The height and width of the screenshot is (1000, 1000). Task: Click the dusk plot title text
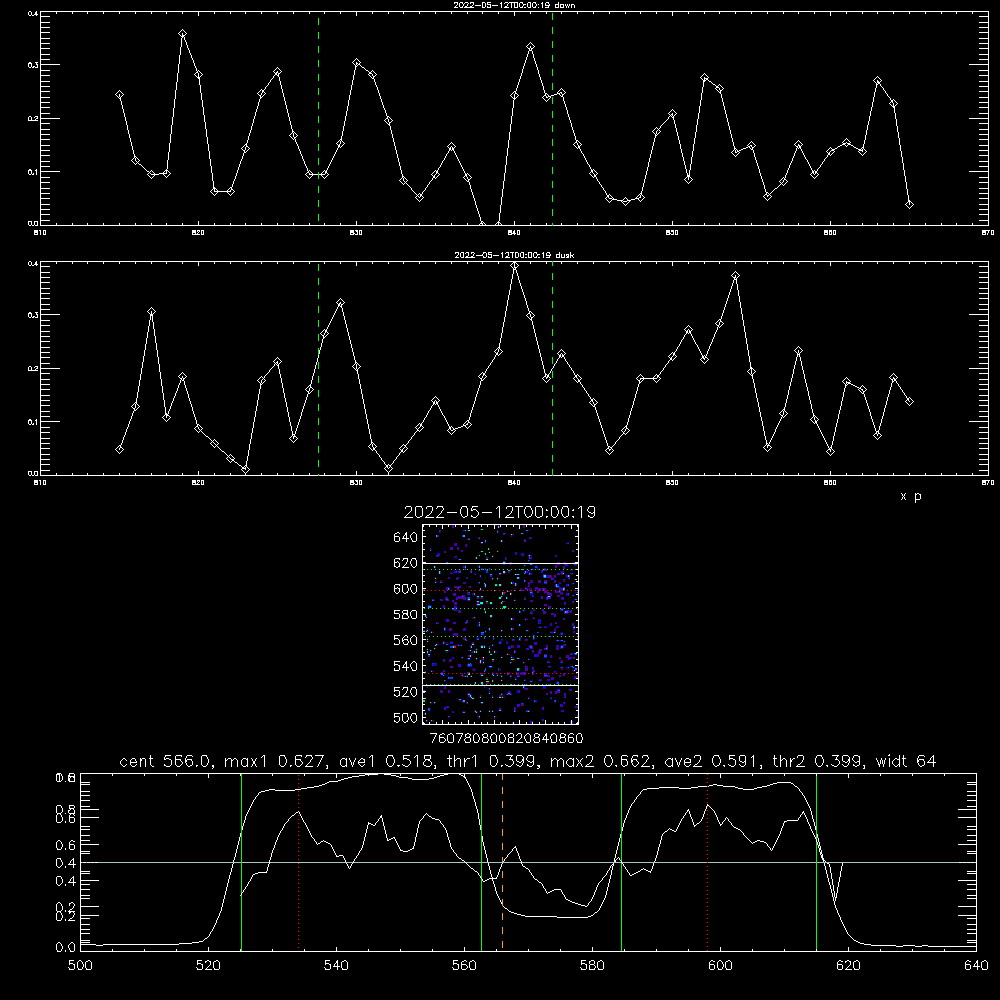(514, 255)
